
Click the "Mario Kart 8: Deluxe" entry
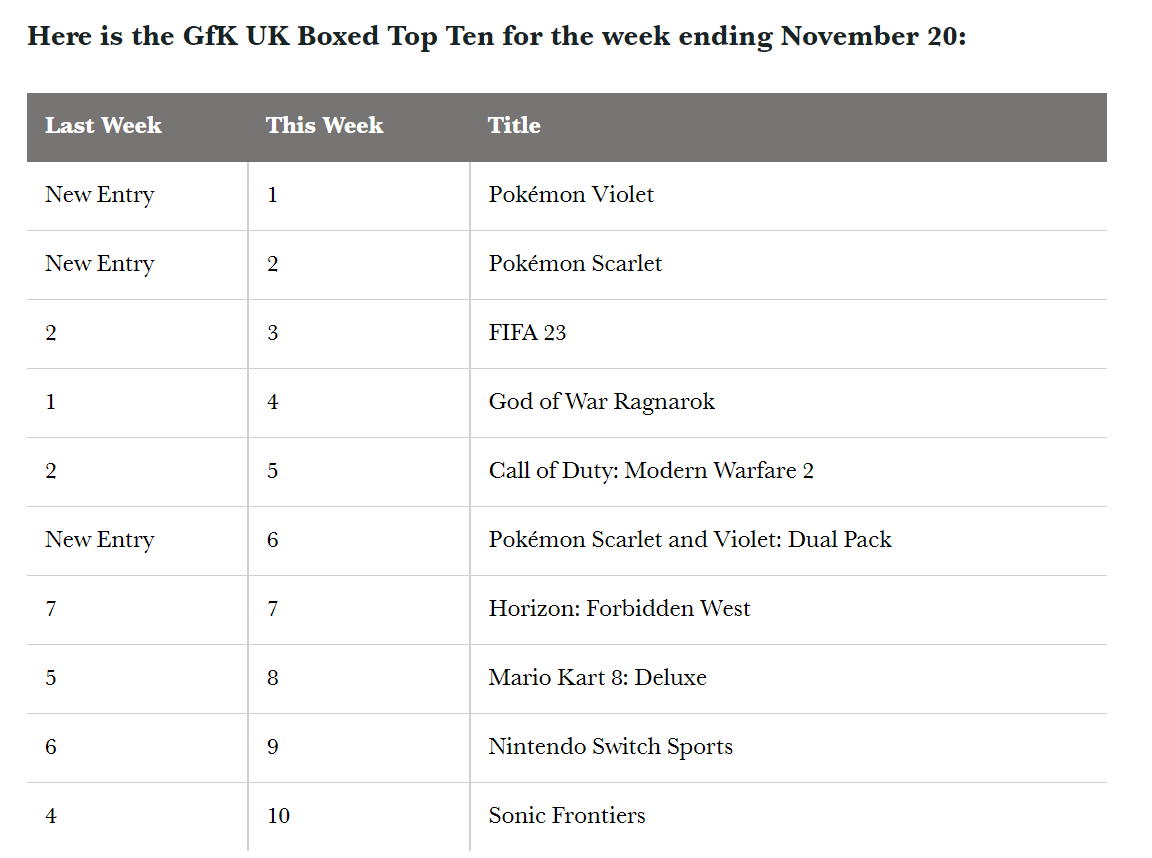[x=597, y=678]
